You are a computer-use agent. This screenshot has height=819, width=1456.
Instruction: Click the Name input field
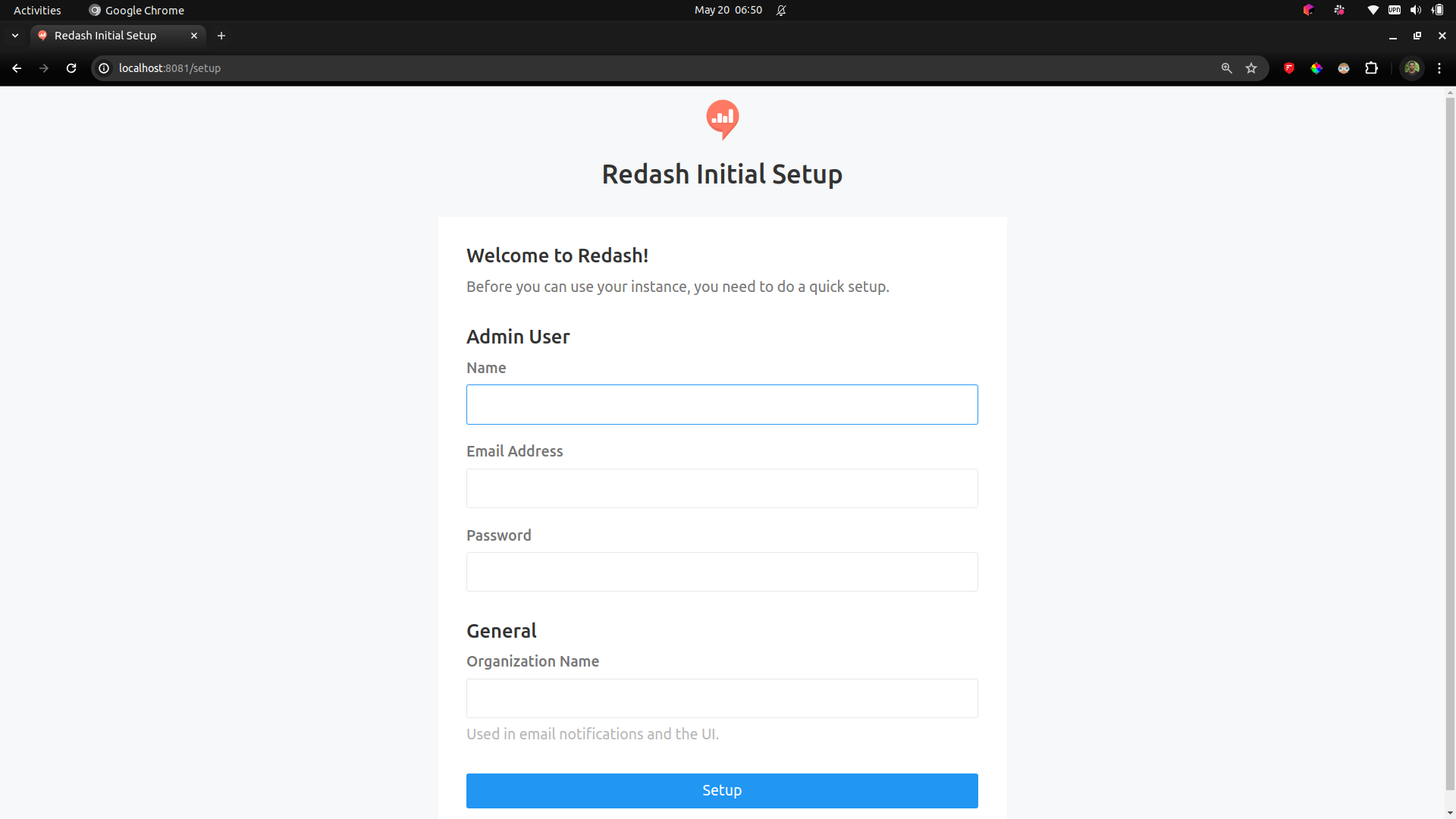722,404
